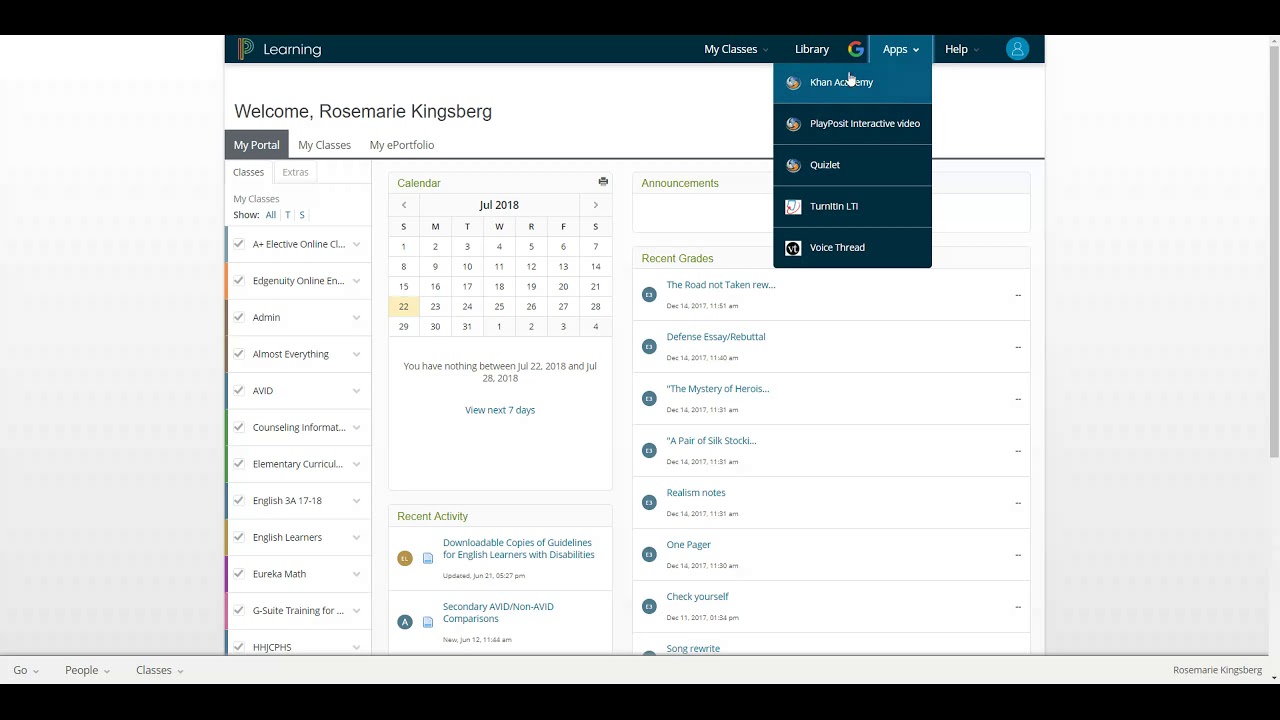Screen dimensions: 1280x720
Task: Switch to the My Portal tab
Action: 257,145
